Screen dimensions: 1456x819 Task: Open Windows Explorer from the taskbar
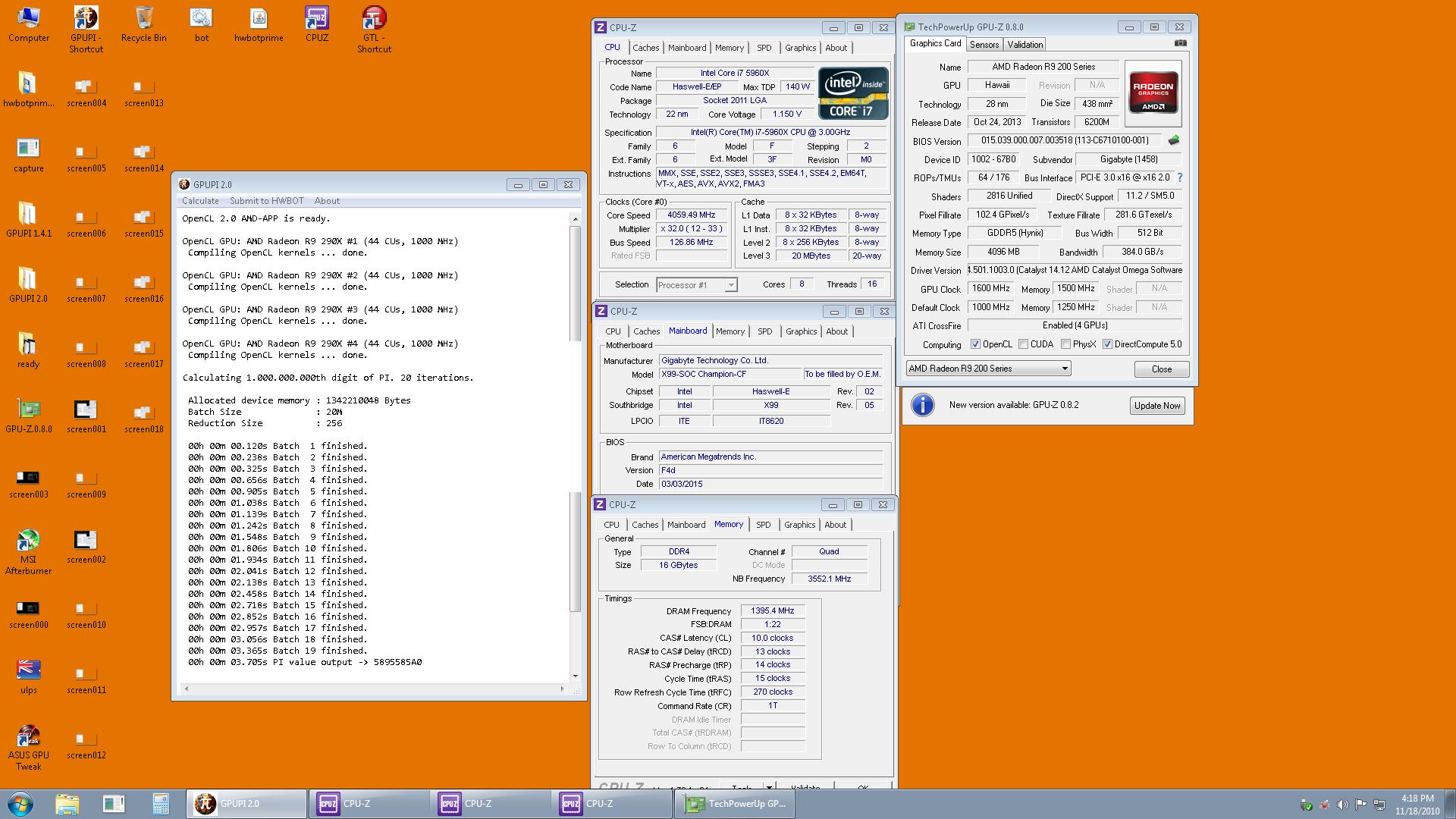coord(67,804)
